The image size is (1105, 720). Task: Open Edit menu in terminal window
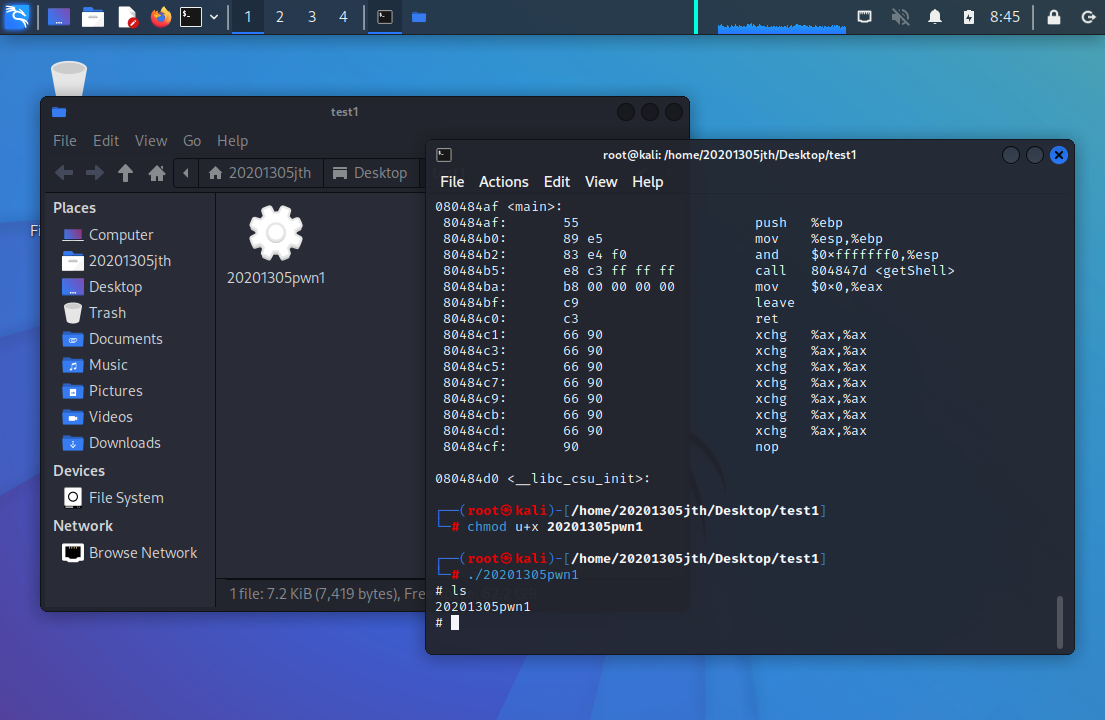coord(556,182)
